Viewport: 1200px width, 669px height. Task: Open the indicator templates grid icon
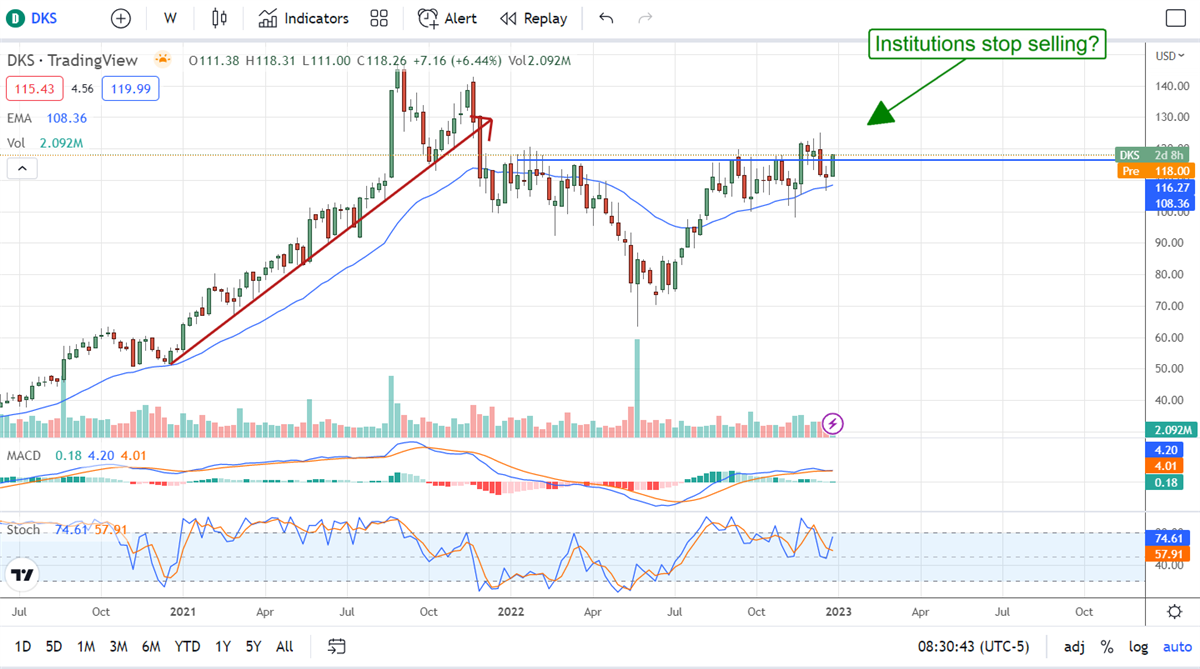379,18
